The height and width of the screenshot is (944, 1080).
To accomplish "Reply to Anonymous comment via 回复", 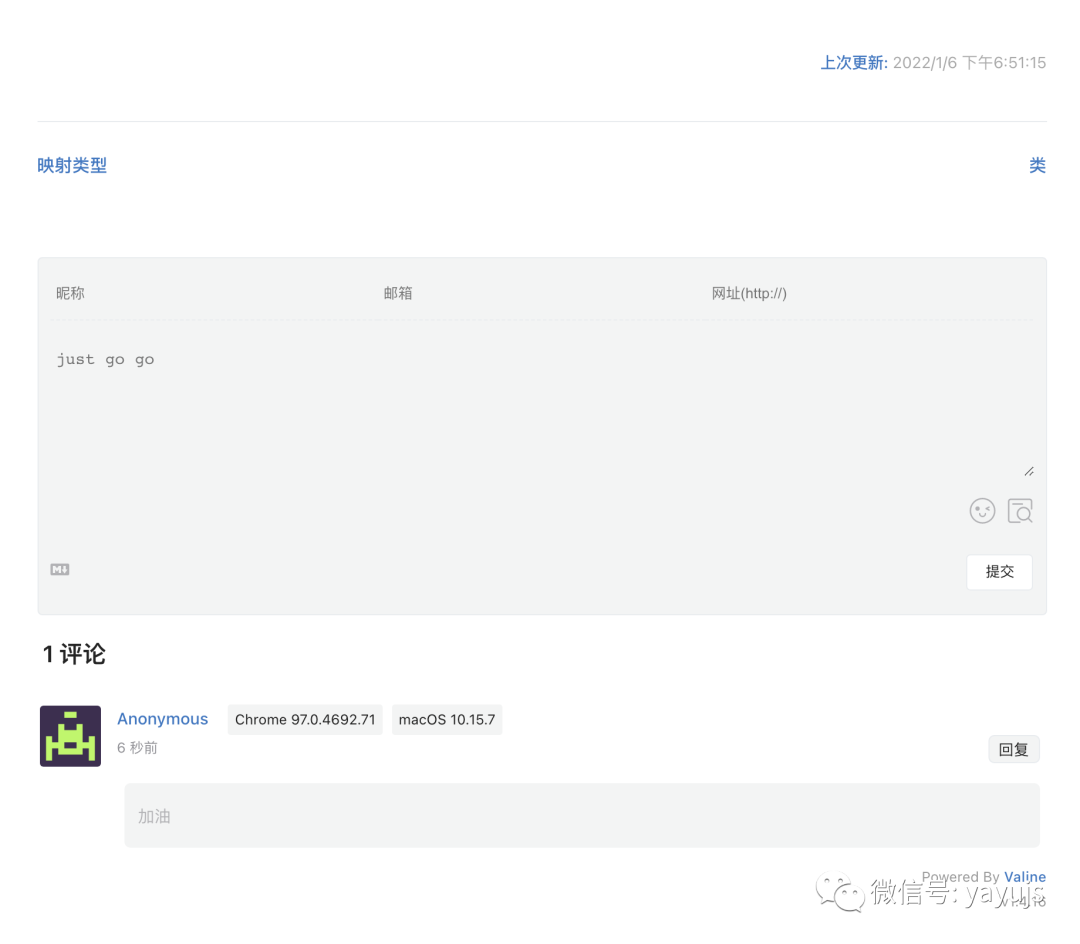I will coord(1014,749).
